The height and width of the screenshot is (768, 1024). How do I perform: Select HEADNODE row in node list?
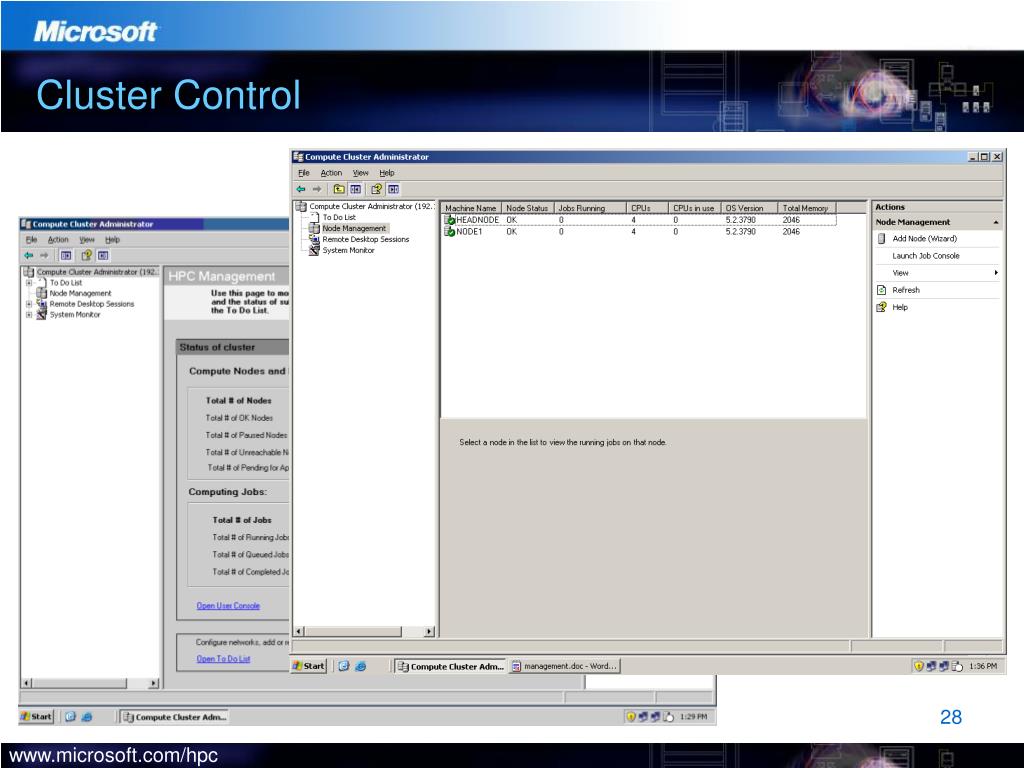point(640,220)
